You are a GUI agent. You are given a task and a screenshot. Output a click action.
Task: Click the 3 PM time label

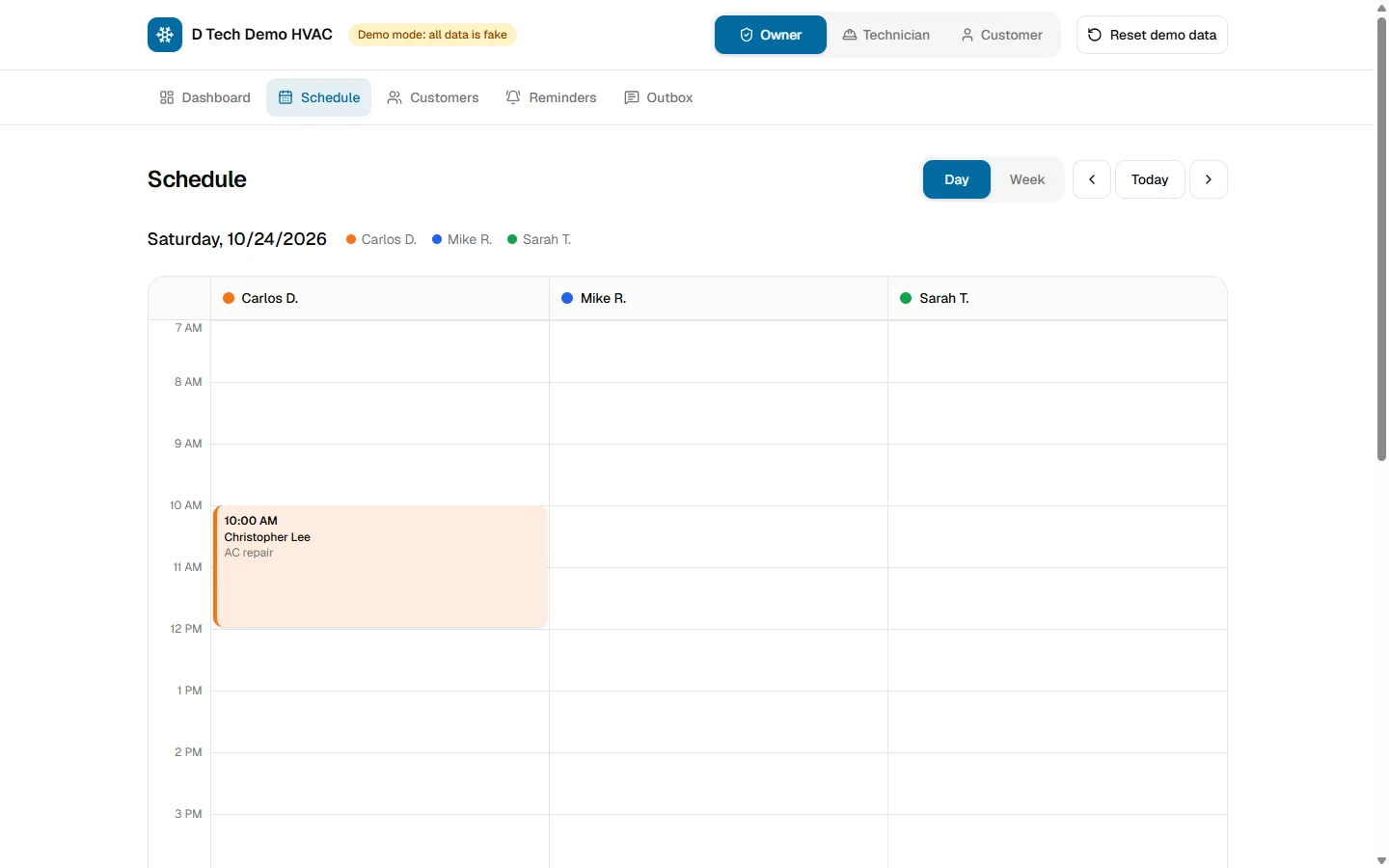[188, 814]
